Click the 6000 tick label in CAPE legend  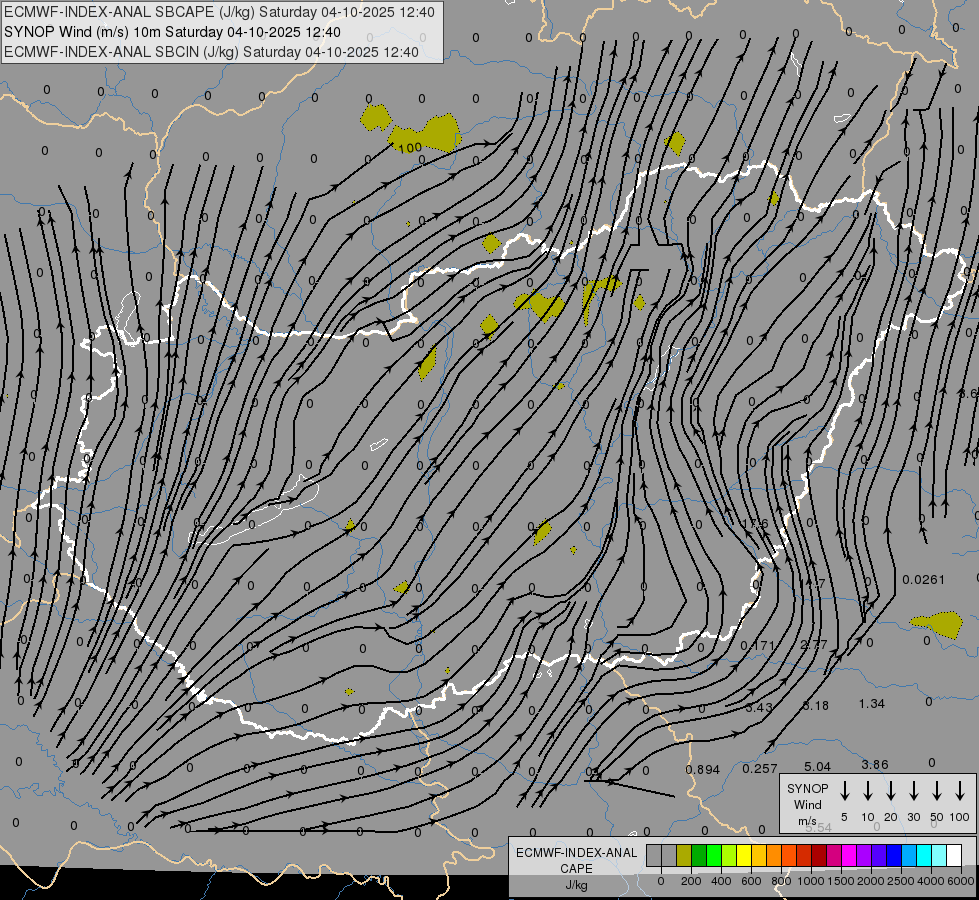(961, 881)
